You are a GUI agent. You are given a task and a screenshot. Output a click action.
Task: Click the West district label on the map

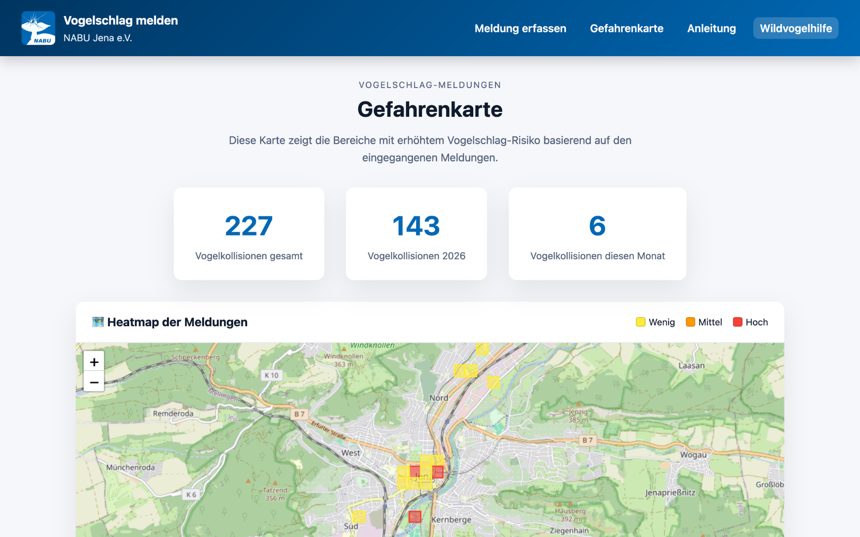point(351,453)
